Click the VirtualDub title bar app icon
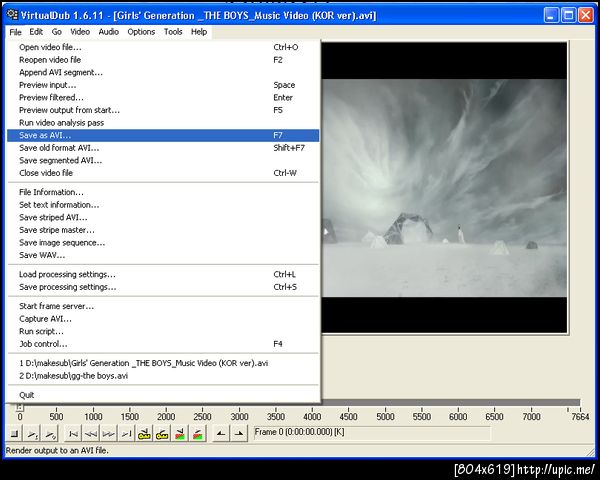 (x=12, y=15)
